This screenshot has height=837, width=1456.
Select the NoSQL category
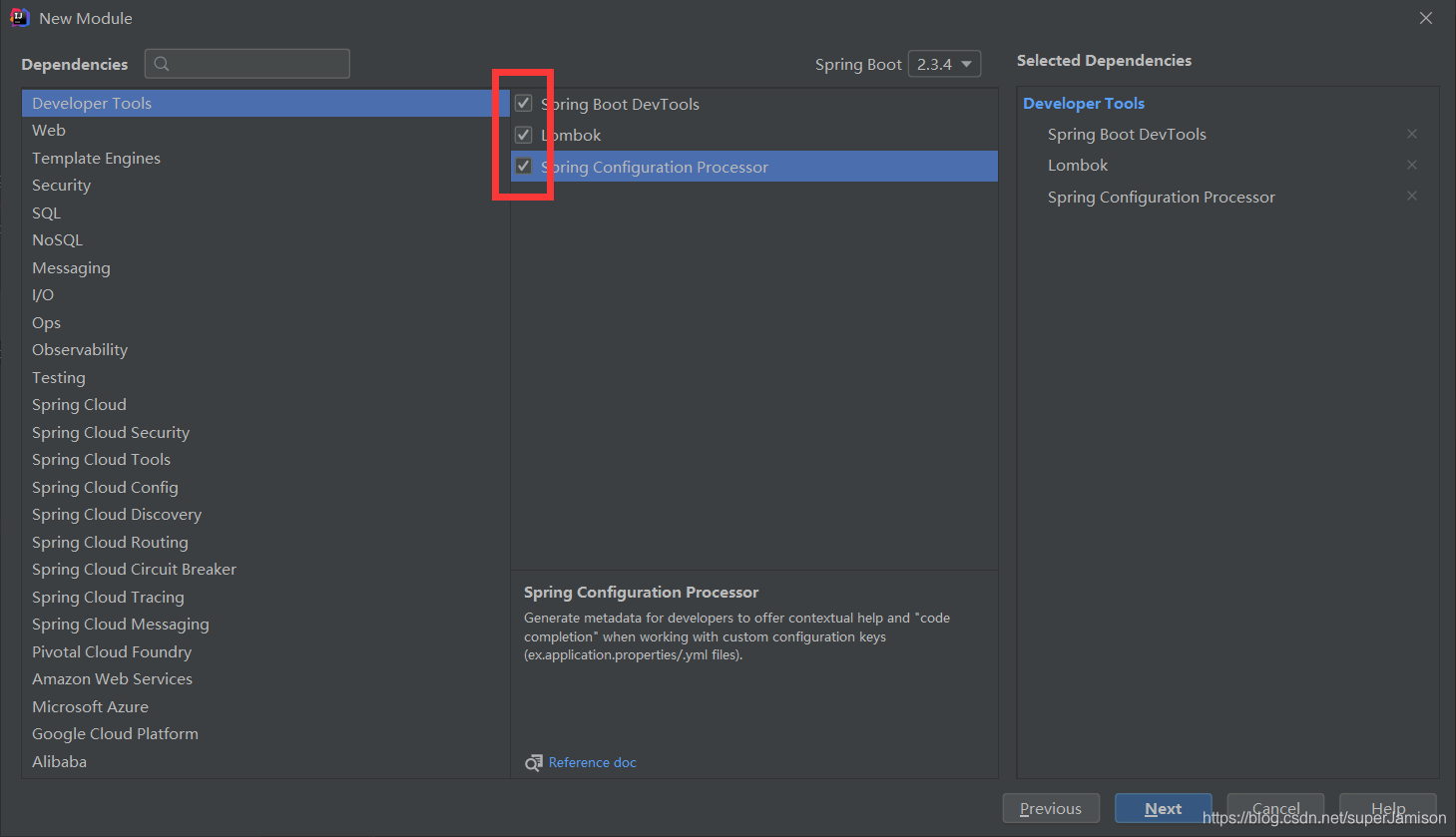[x=265, y=240]
